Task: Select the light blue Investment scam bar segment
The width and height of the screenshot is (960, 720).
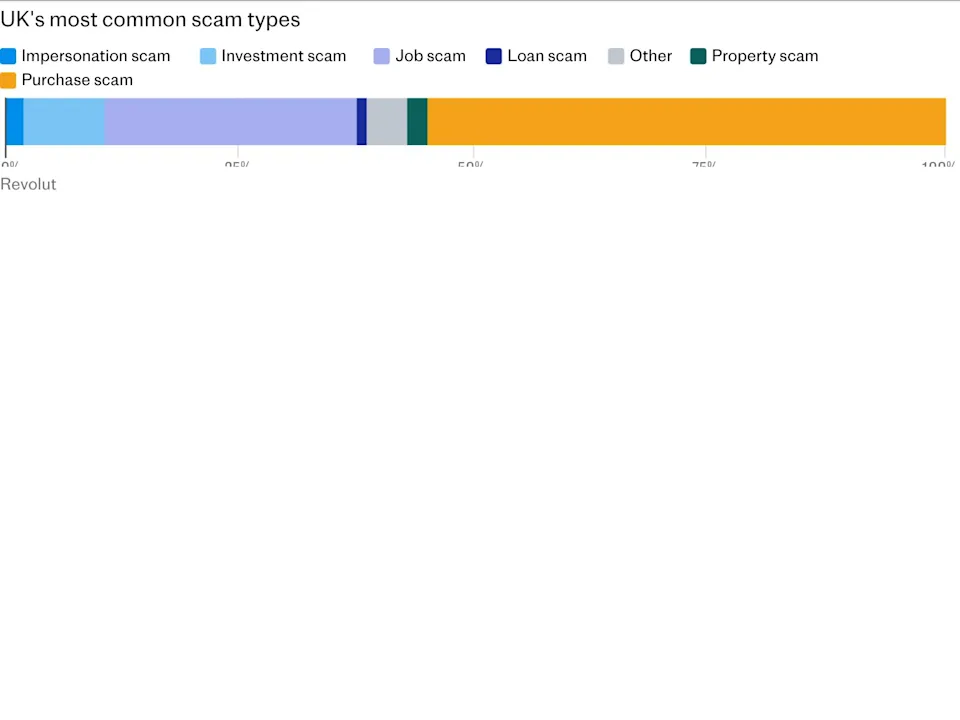Action: [64, 121]
